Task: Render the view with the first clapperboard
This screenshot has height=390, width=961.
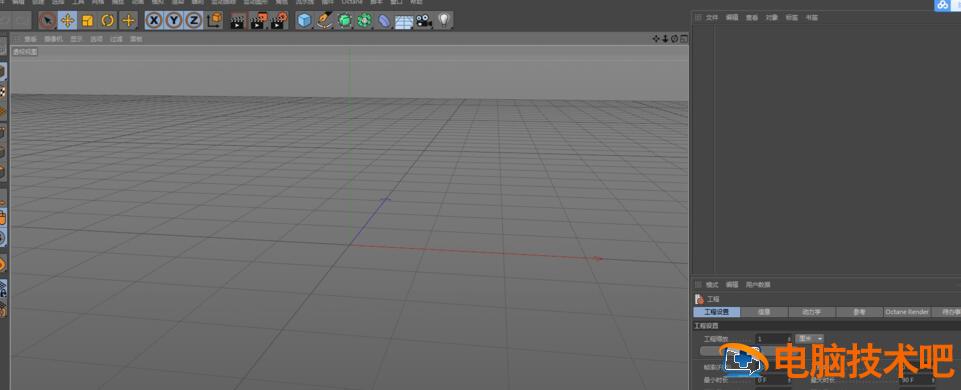Action: coord(237,21)
